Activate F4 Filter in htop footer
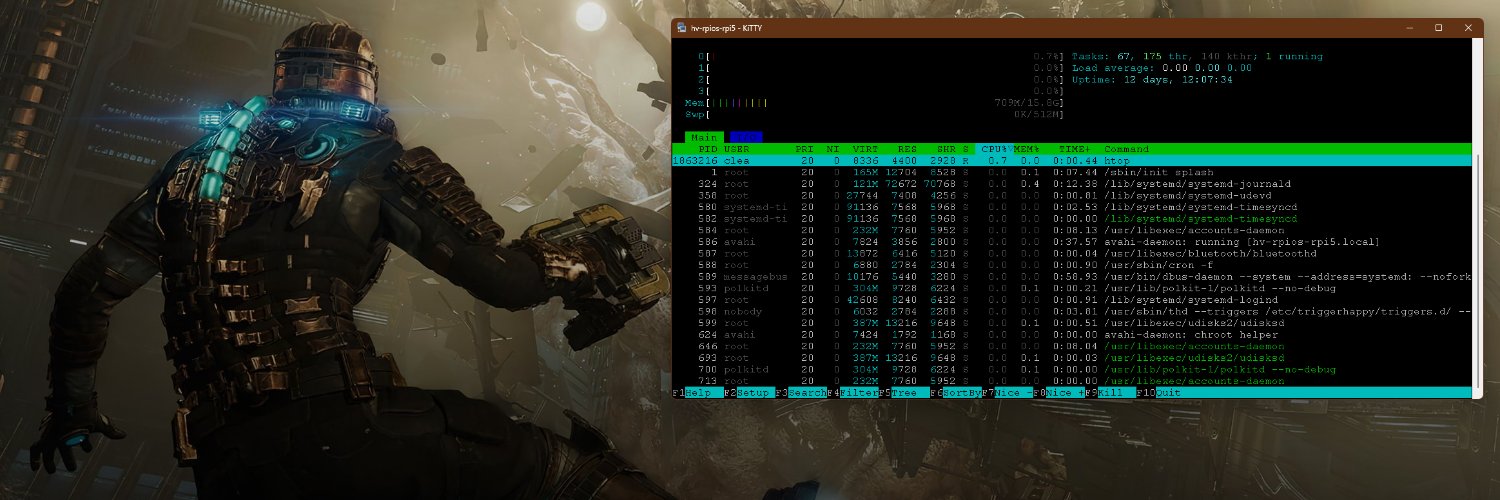1500x500 pixels. click(853, 393)
